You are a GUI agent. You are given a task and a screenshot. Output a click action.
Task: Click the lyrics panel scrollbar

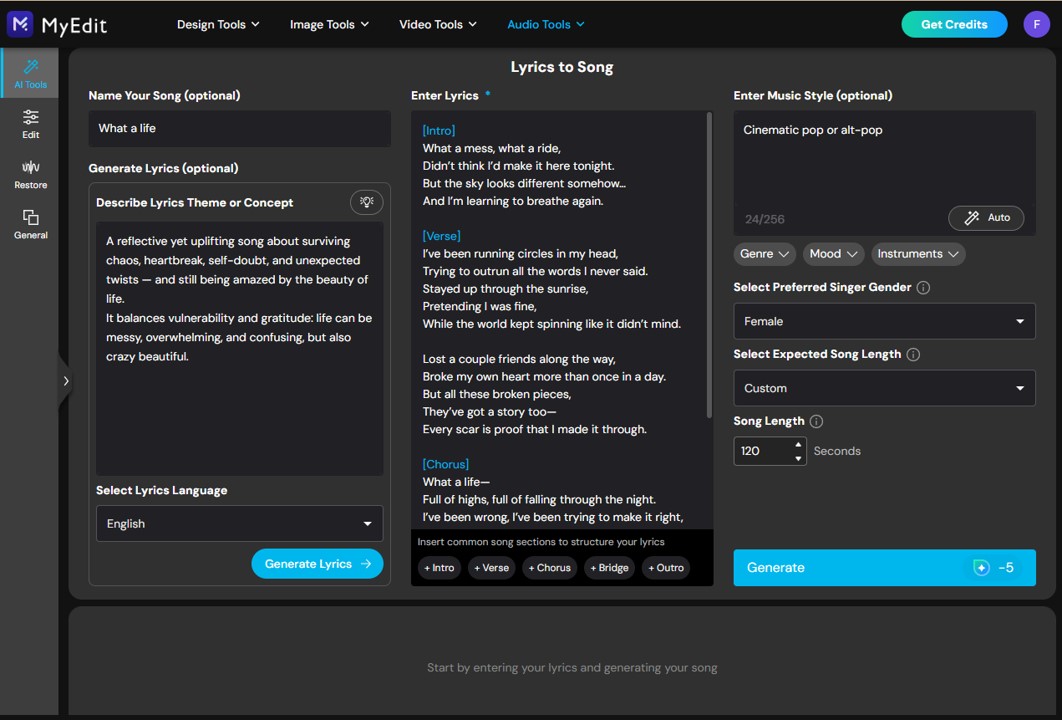click(709, 266)
